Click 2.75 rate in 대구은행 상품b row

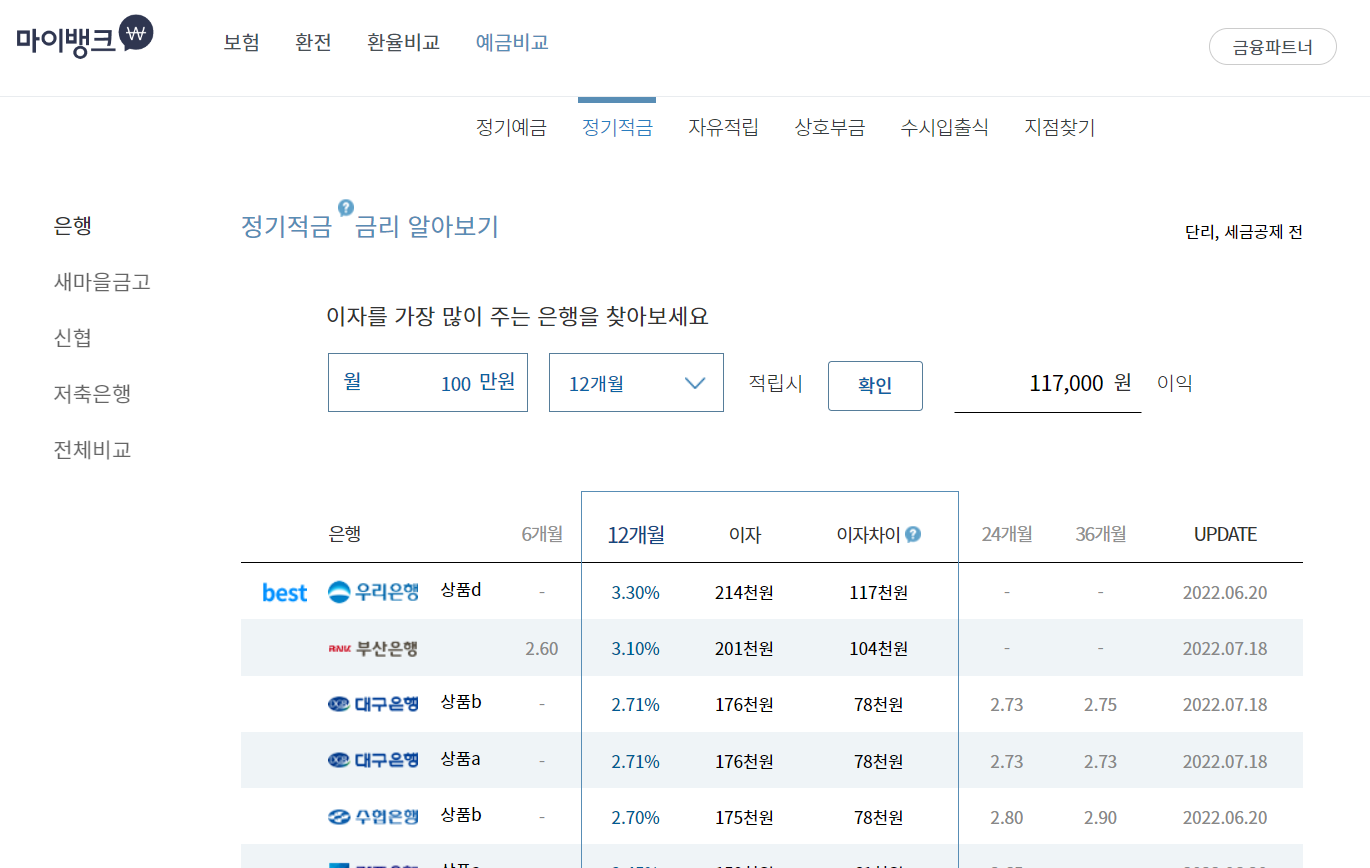click(1100, 705)
